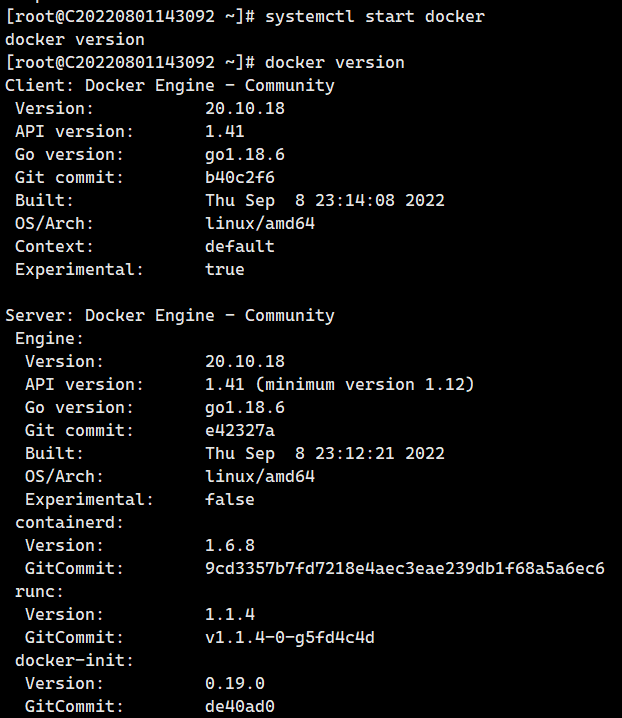This screenshot has width=622, height=718.
Task: Click the runc GitCommit v1.1.4-0-g5fd4c4d
Action: pyautogui.click(x=289, y=637)
